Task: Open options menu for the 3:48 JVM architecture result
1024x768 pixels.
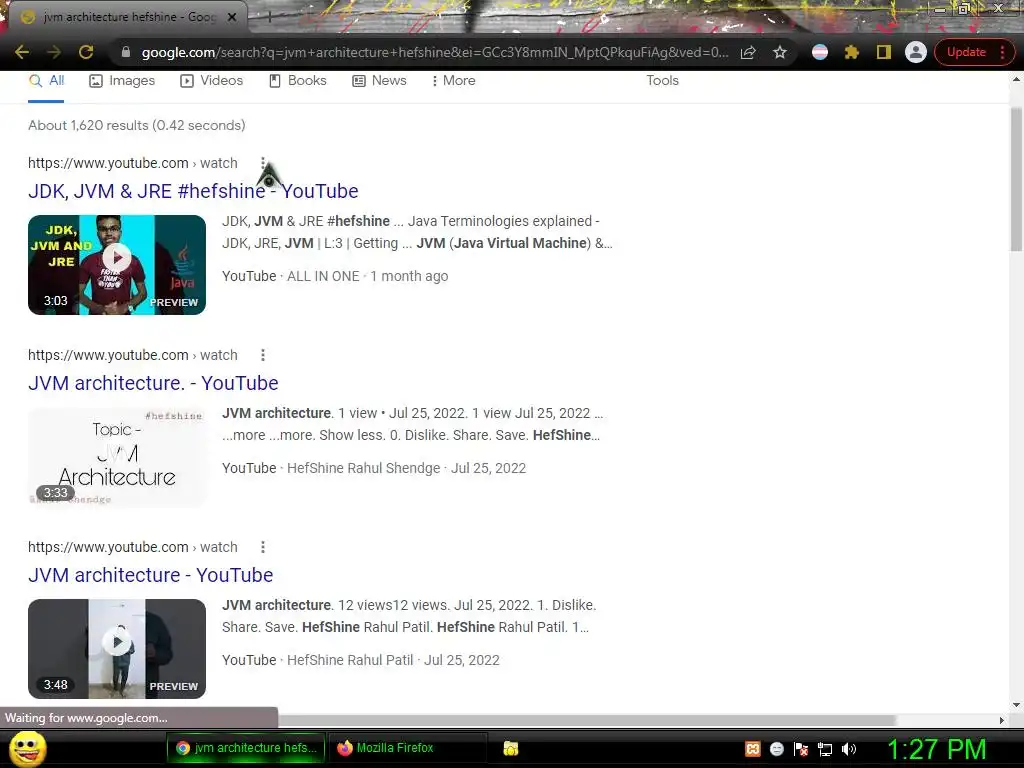Action: point(263,547)
